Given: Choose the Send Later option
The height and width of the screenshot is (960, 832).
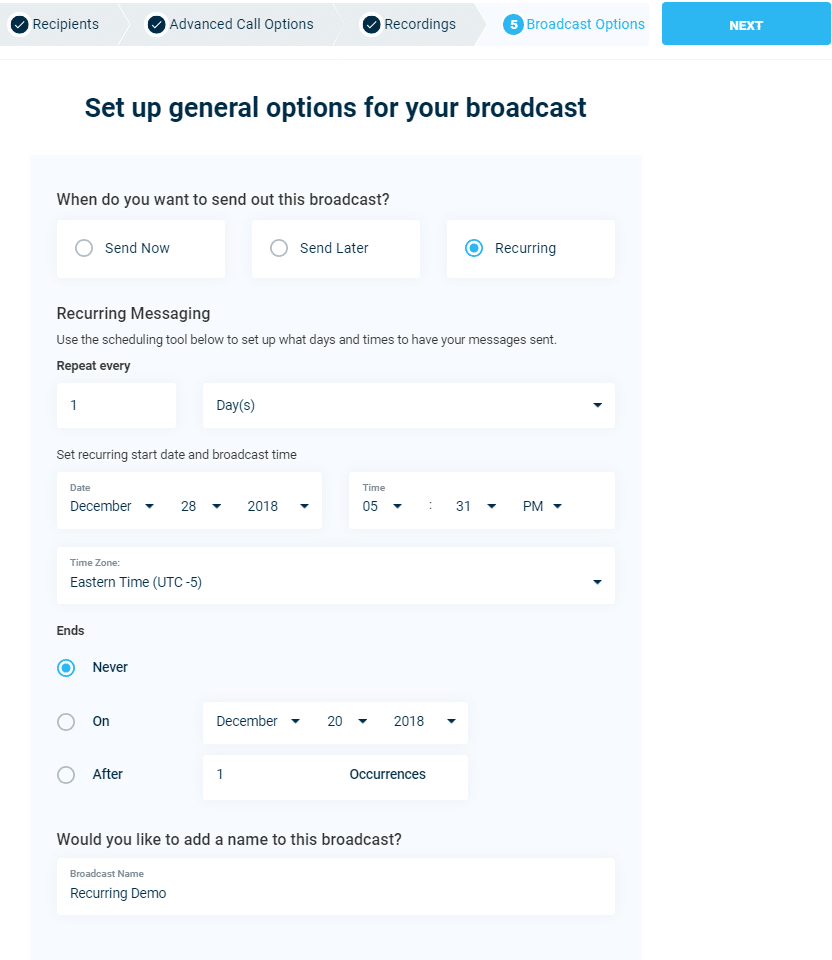Looking at the screenshot, I should pyautogui.click(x=280, y=248).
